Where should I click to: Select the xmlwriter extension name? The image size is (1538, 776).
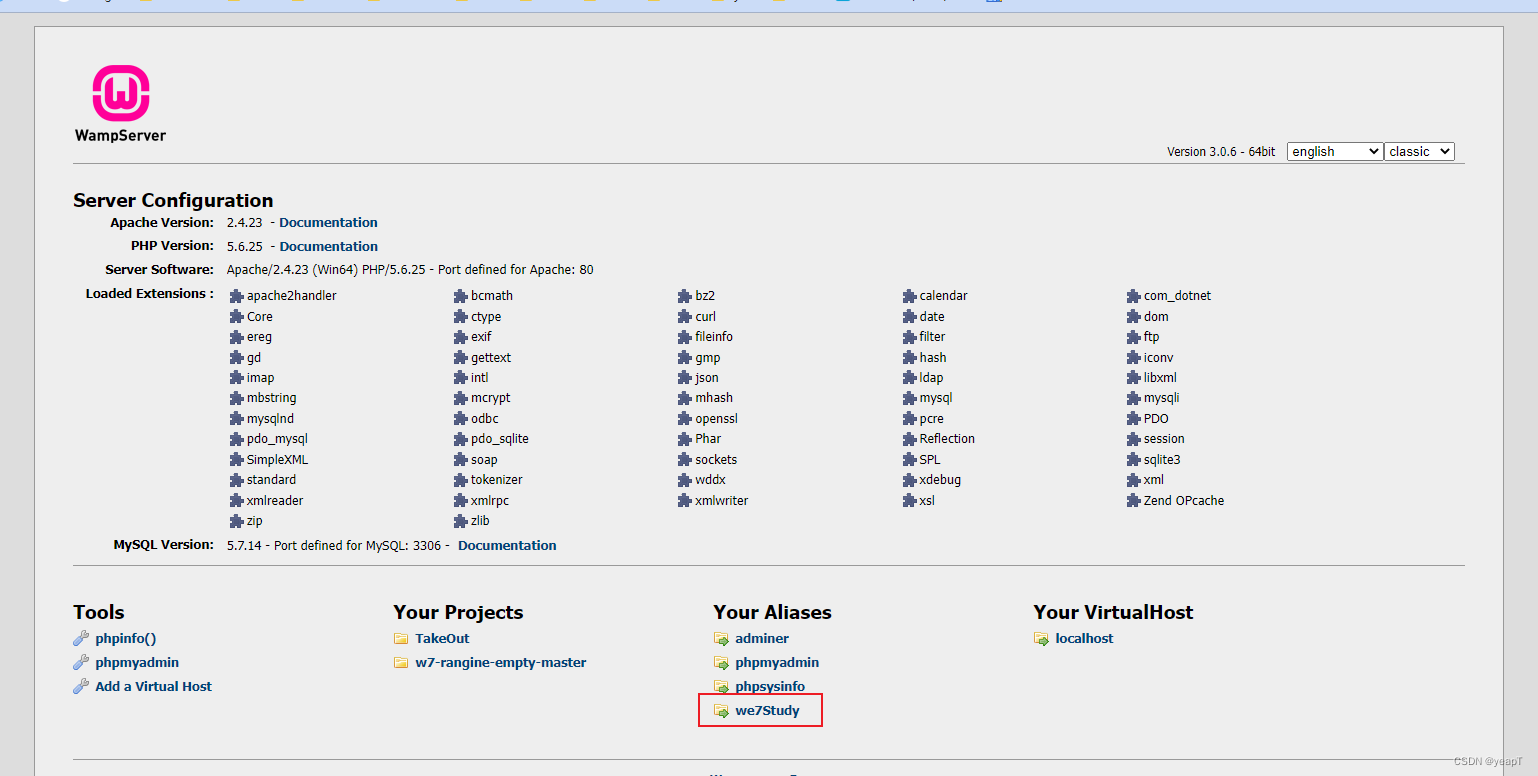[x=722, y=501]
